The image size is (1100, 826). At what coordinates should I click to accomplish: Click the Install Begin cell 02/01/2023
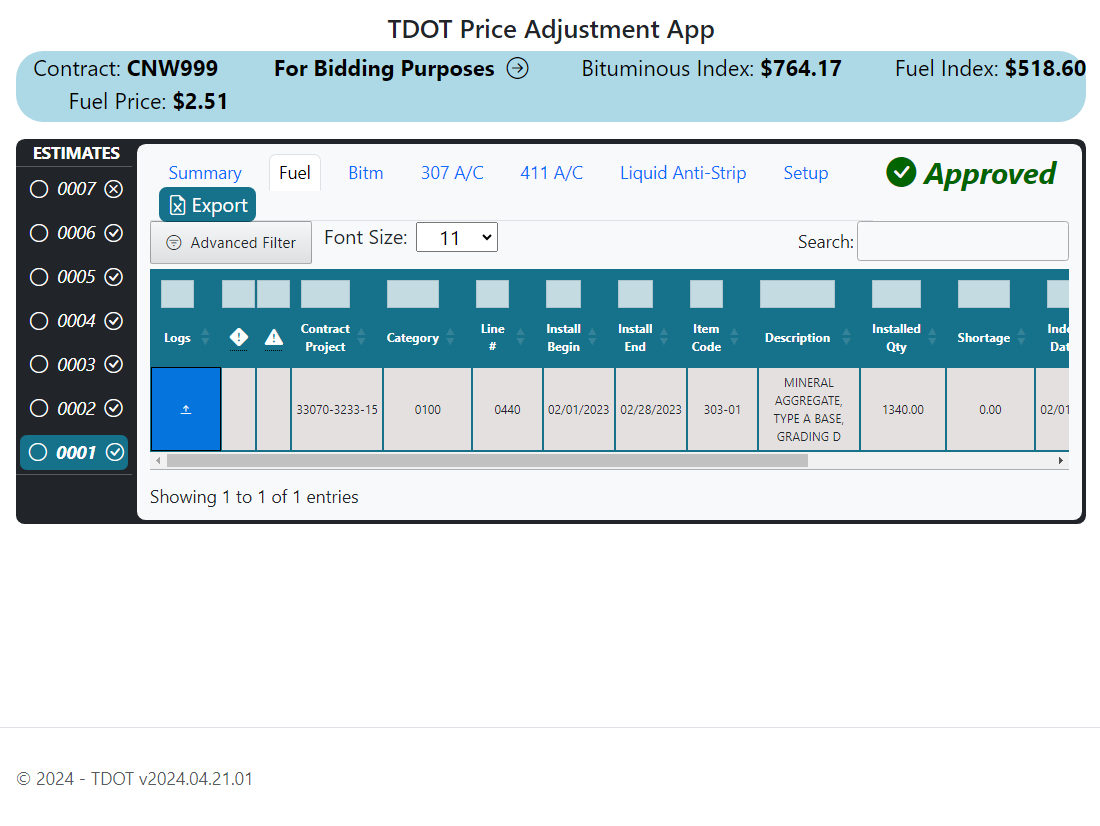(x=579, y=409)
